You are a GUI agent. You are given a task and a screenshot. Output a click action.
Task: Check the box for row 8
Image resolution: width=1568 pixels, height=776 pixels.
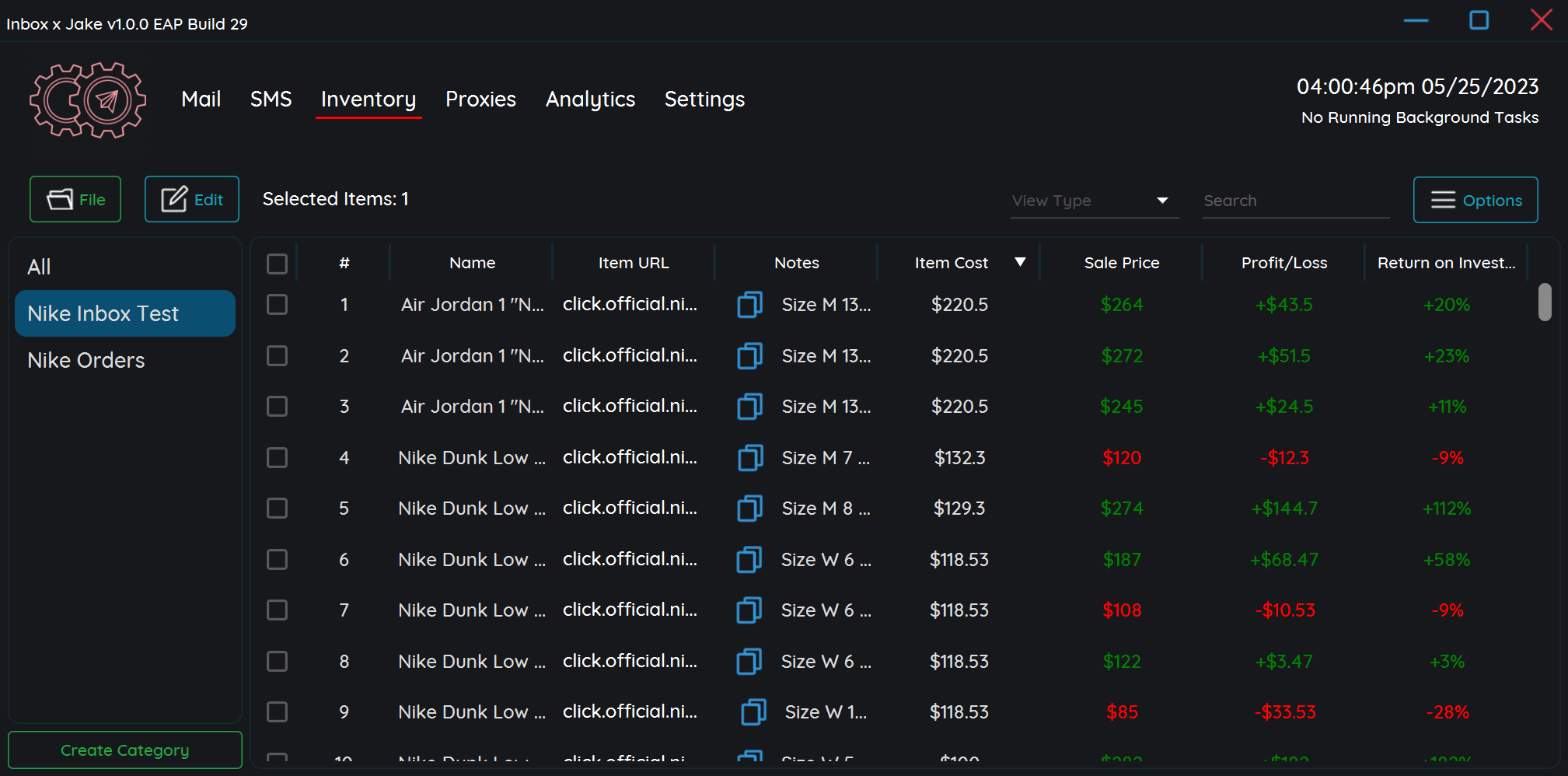tap(277, 661)
